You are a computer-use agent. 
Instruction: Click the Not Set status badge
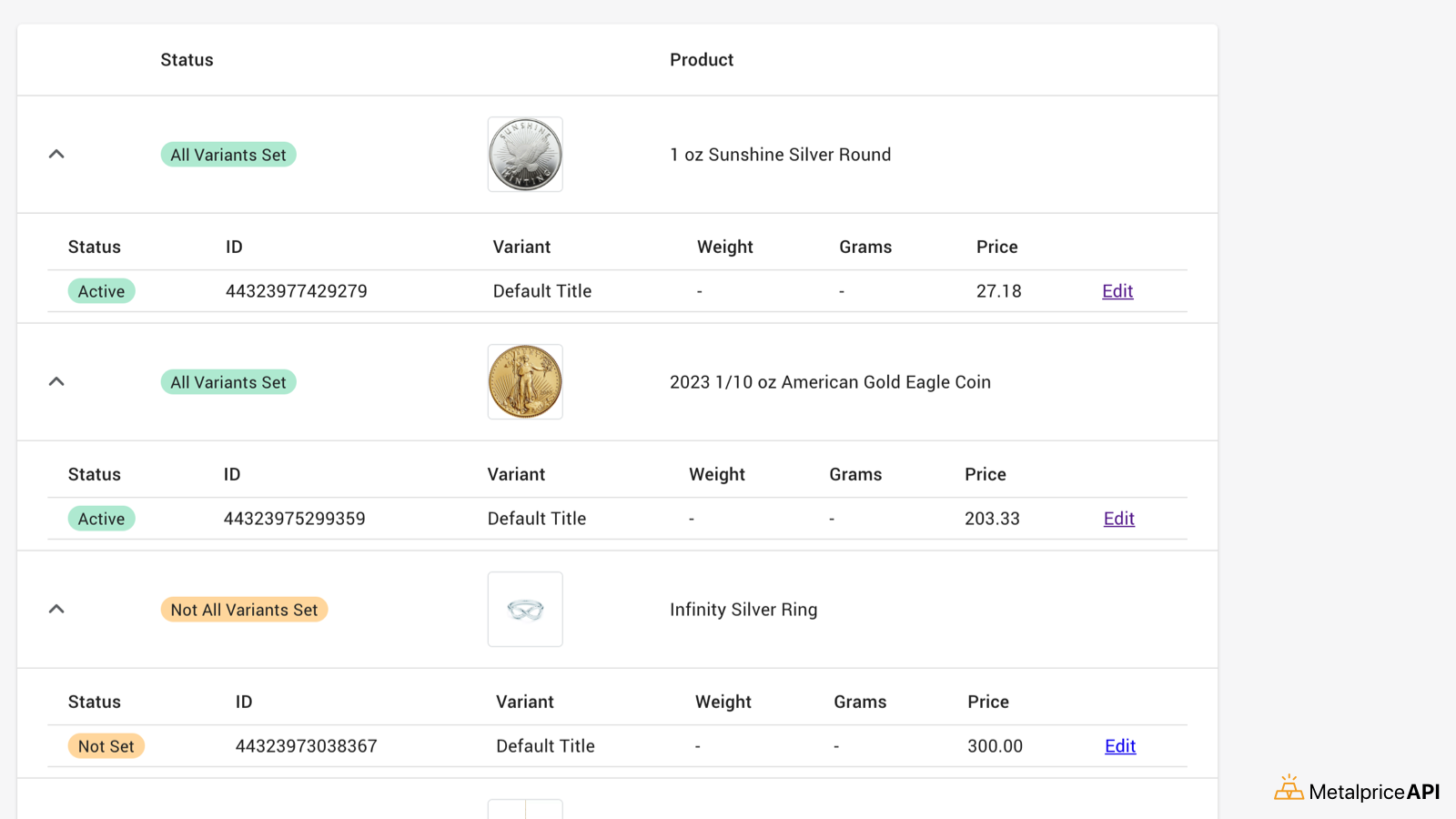(x=106, y=745)
